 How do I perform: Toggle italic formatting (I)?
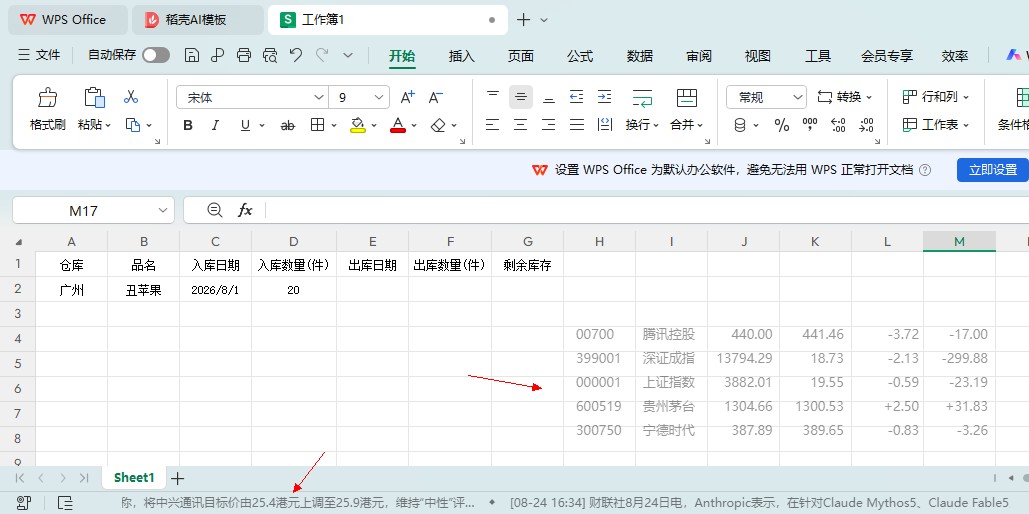pyautogui.click(x=215, y=125)
